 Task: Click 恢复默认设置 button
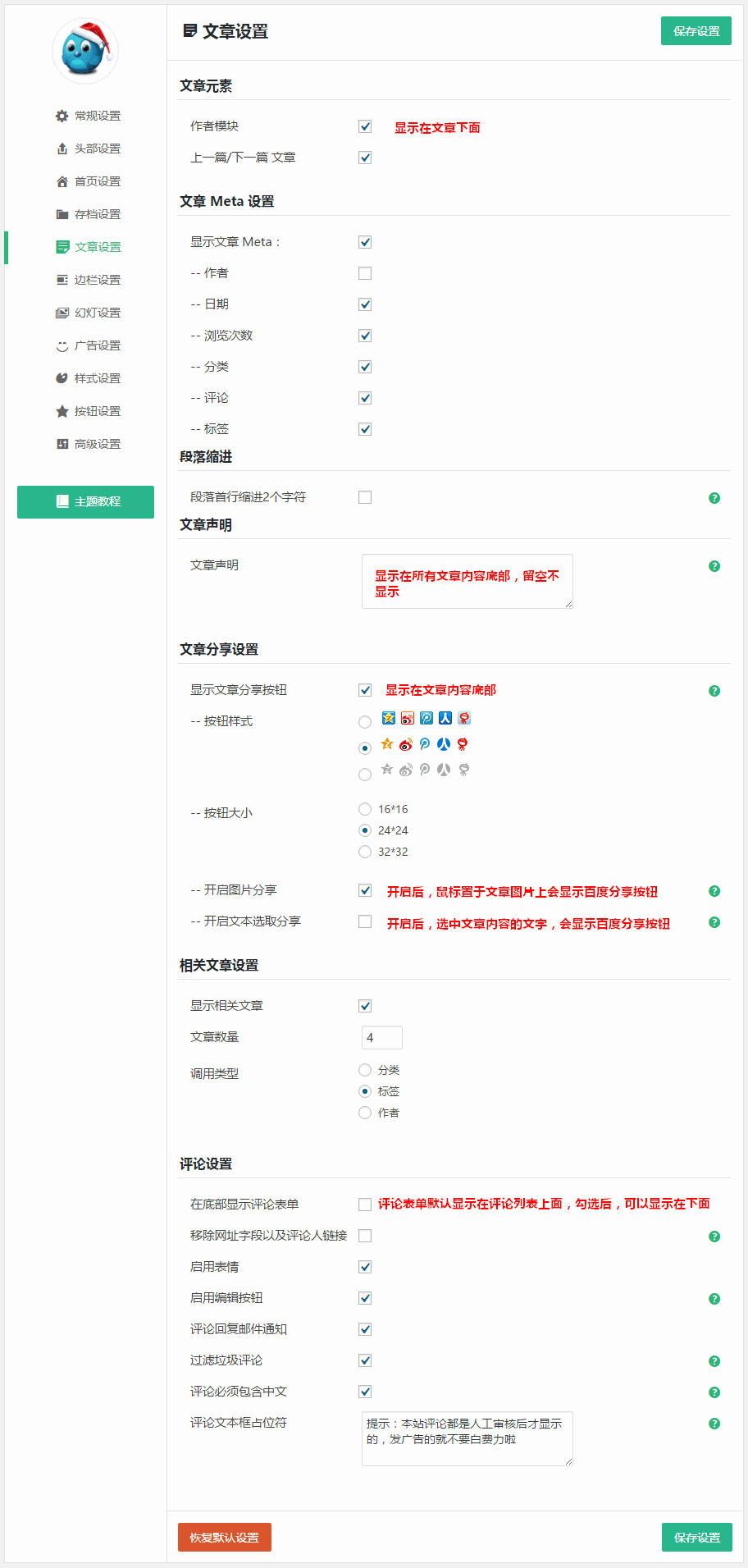pyautogui.click(x=224, y=1538)
